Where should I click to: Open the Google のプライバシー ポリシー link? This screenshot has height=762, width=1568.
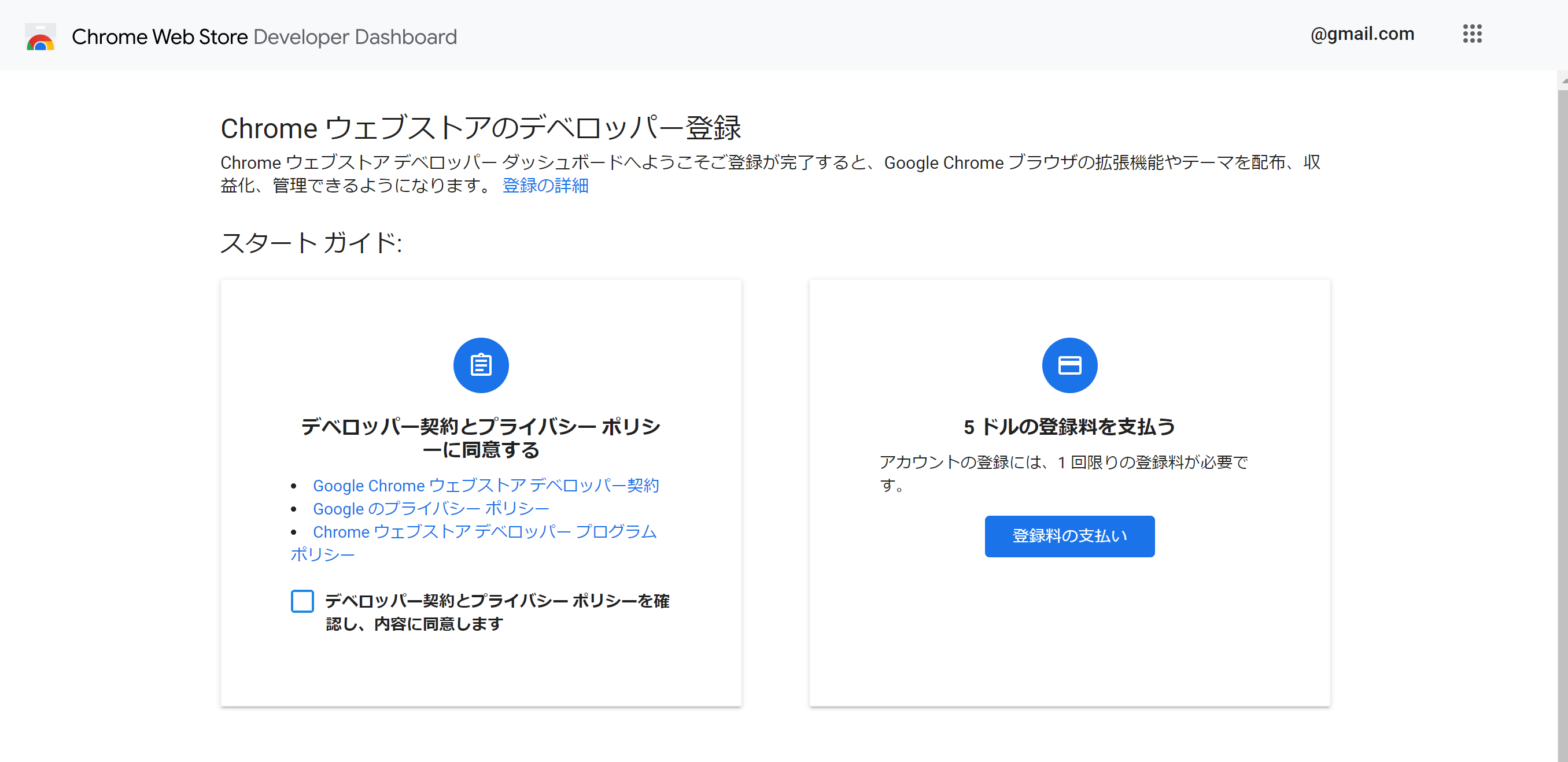click(x=430, y=509)
